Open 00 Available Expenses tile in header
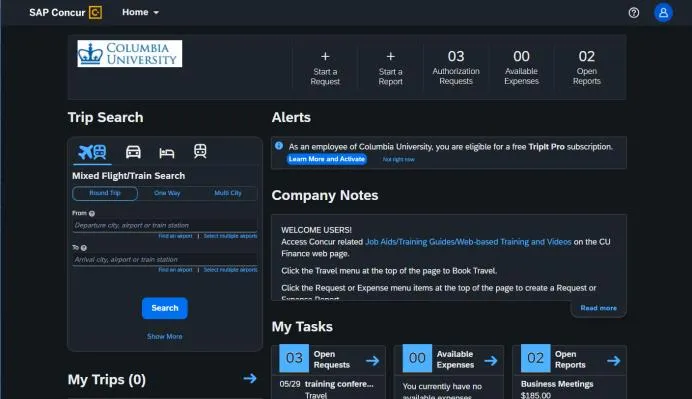Image resolution: width=692 pixels, height=399 pixels. coord(521,67)
